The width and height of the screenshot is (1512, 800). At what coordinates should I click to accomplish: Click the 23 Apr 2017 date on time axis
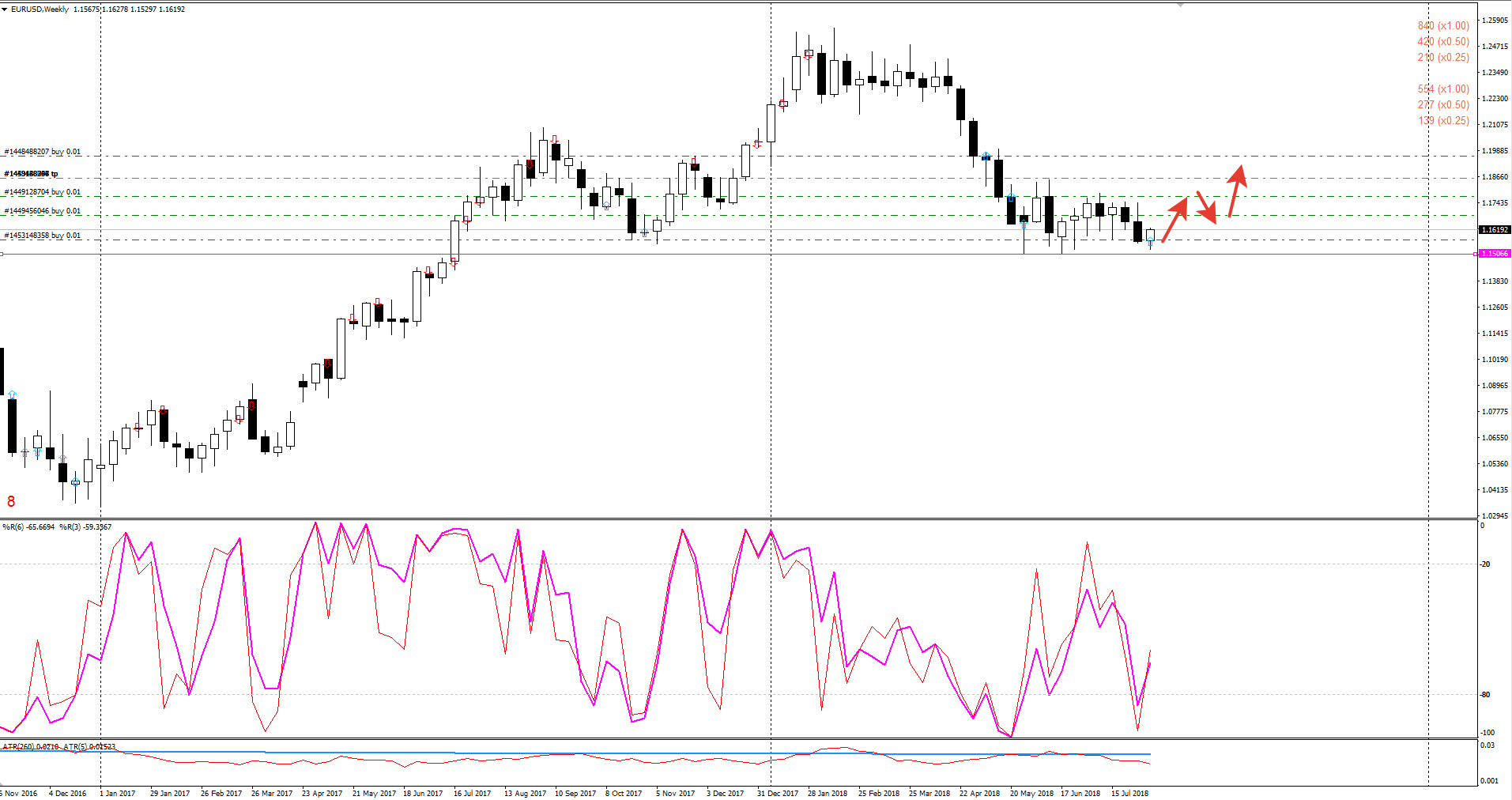[322, 793]
